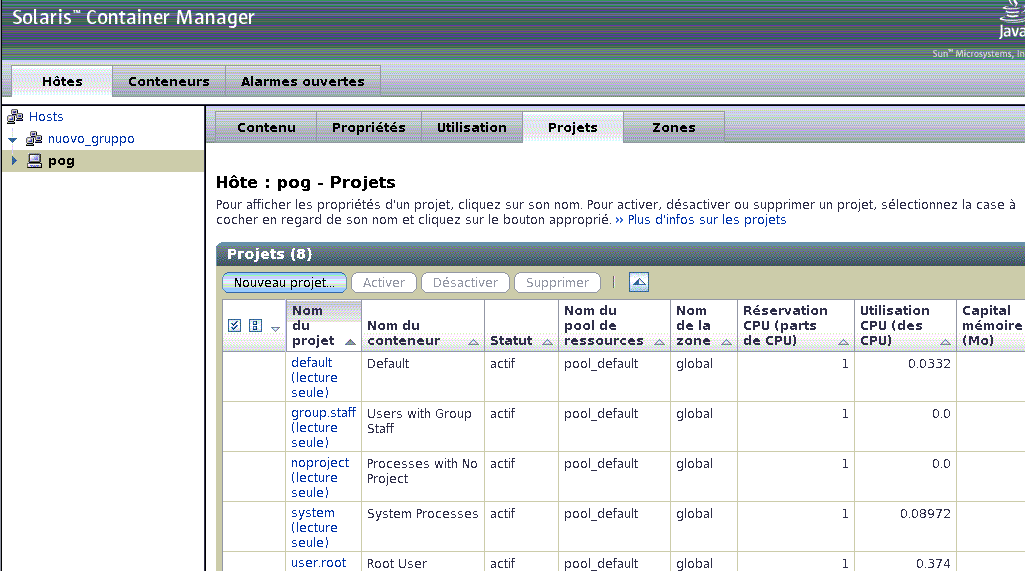Image resolution: width=1025 pixels, height=571 pixels.
Task: Switch to the Hôtes tab
Action: [62, 81]
